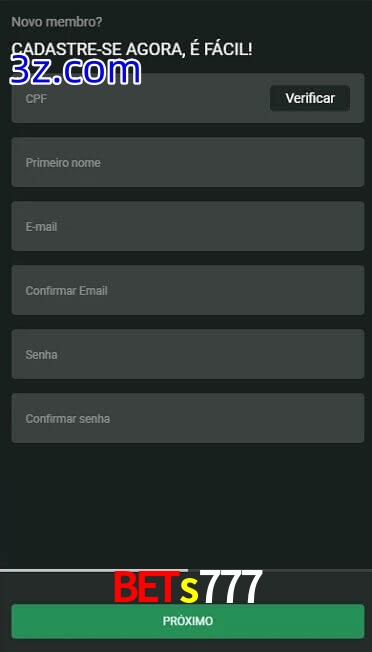Click the CADASTRE-SE AGORA, É FÁCIL! heading
Screen dimensions: 372x652
point(131,49)
